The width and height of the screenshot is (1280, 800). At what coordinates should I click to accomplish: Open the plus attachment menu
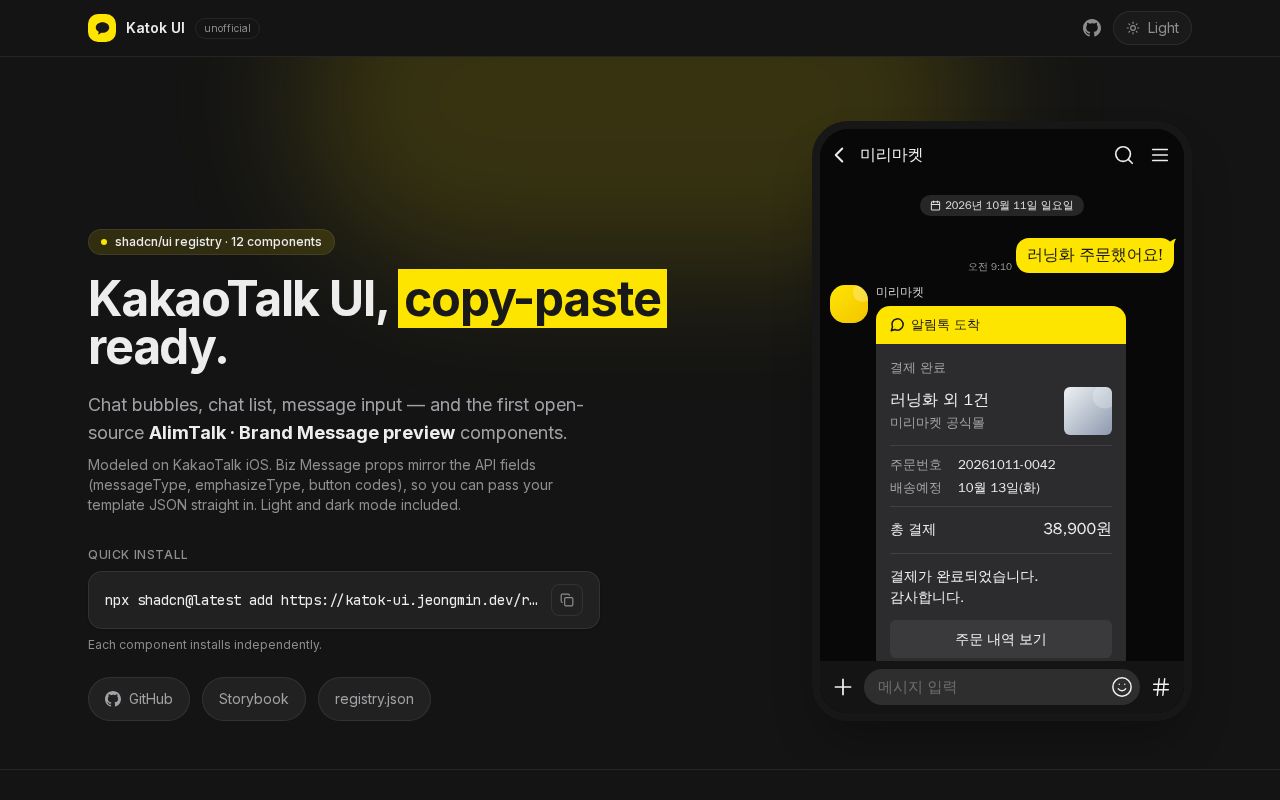843,687
